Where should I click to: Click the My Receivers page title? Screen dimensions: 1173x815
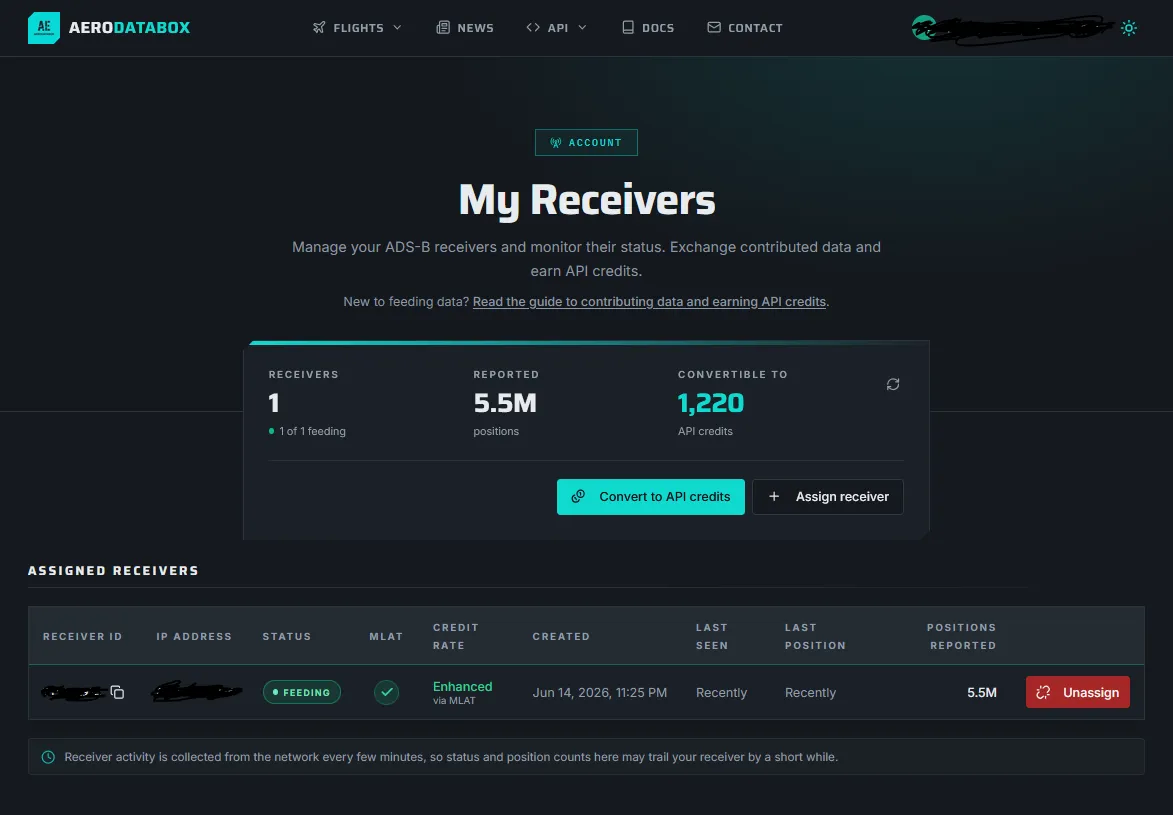[x=586, y=200]
